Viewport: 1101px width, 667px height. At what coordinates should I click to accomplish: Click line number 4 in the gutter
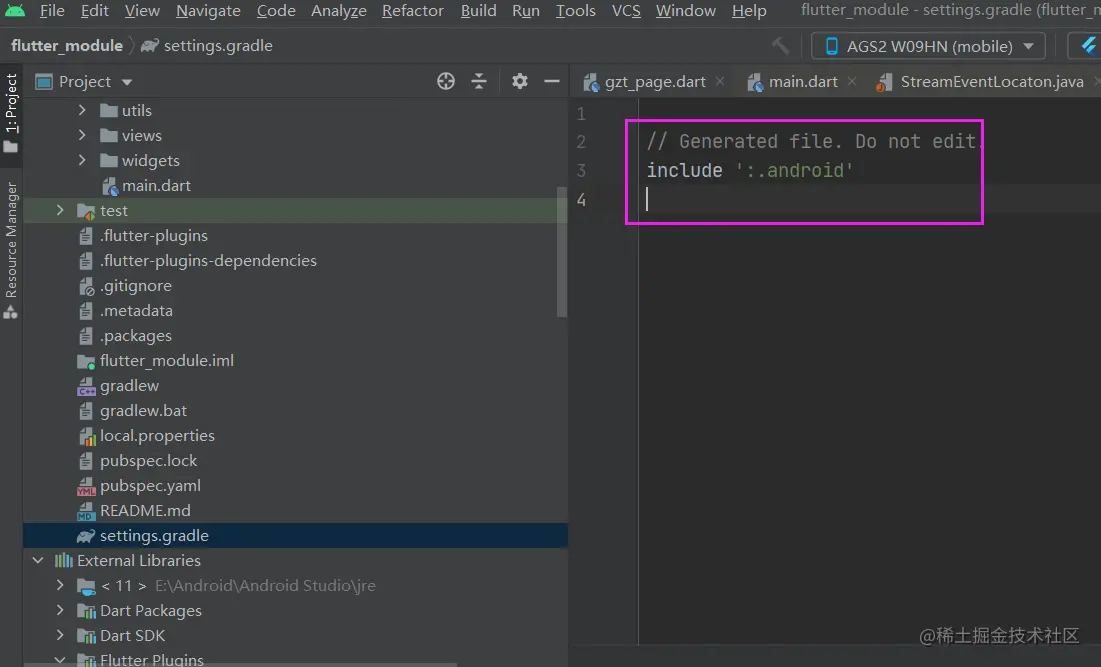click(581, 200)
